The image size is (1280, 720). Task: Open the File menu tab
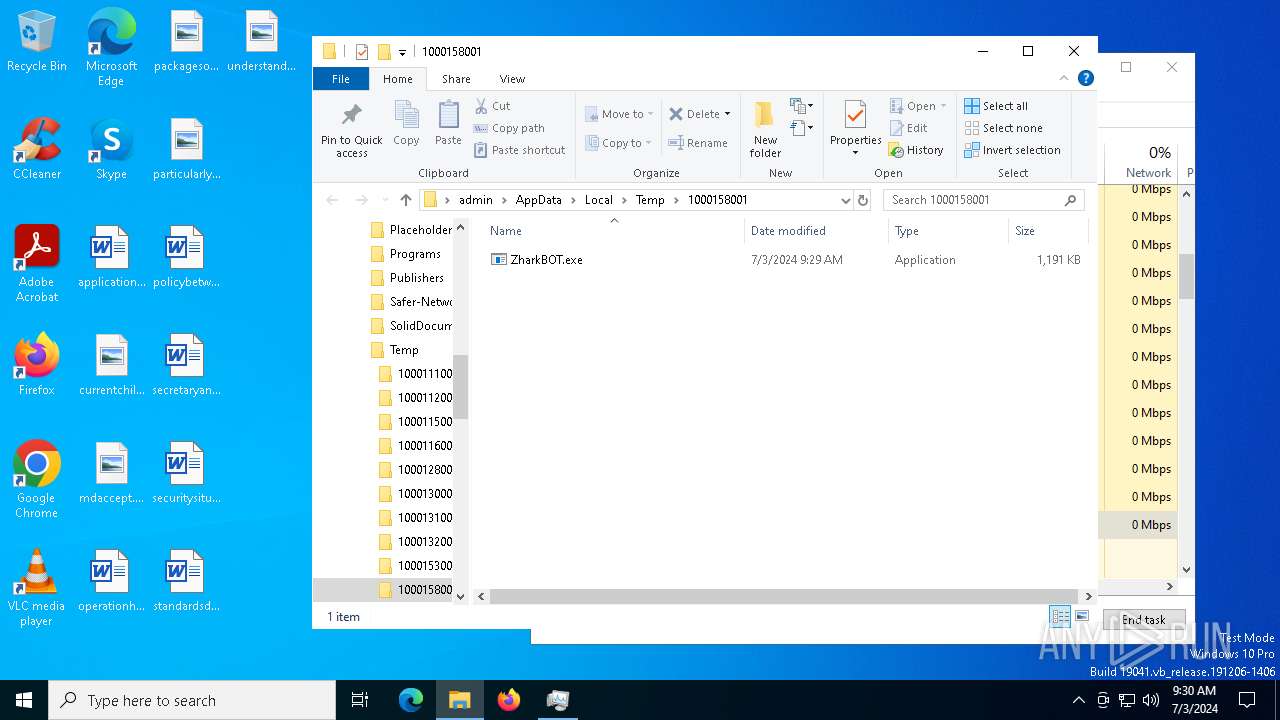click(x=341, y=79)
